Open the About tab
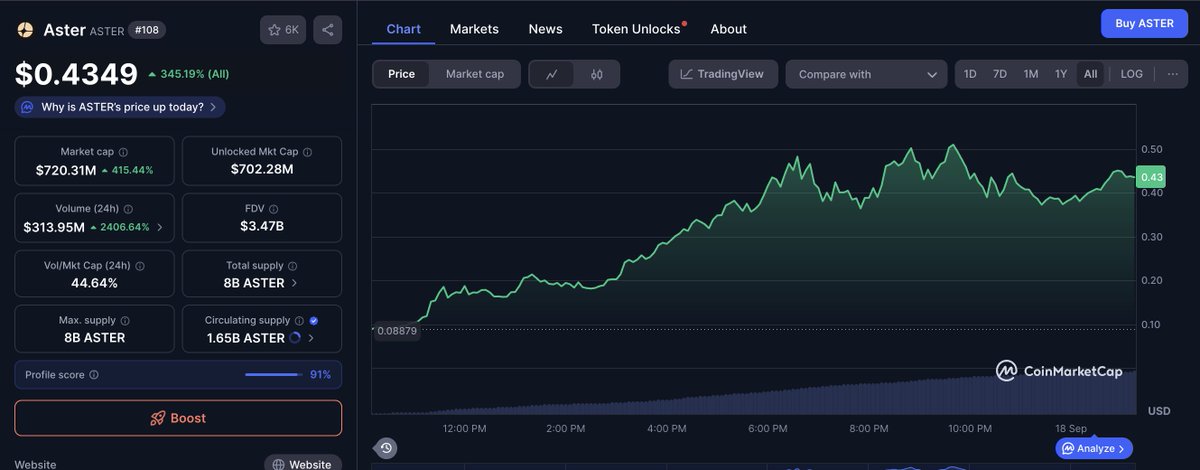This screenshot has width=1200, height=470. 729,29
